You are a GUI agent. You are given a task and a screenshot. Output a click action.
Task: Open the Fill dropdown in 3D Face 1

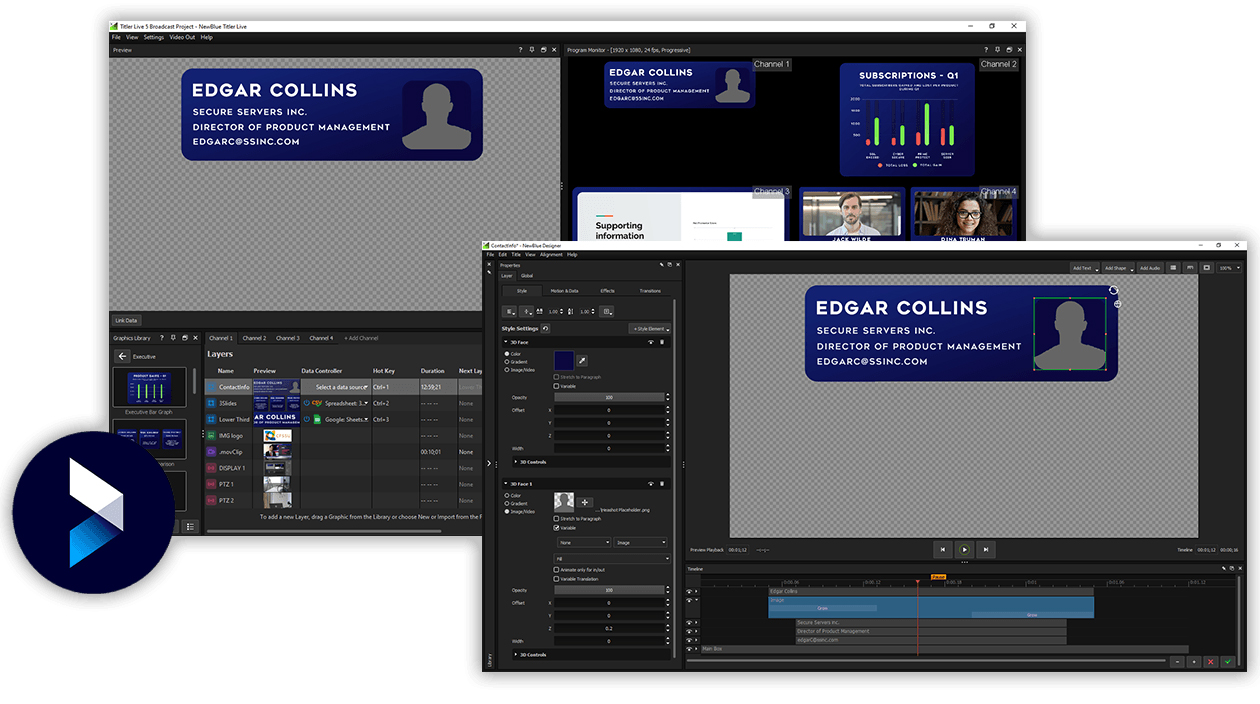[610, 558]
